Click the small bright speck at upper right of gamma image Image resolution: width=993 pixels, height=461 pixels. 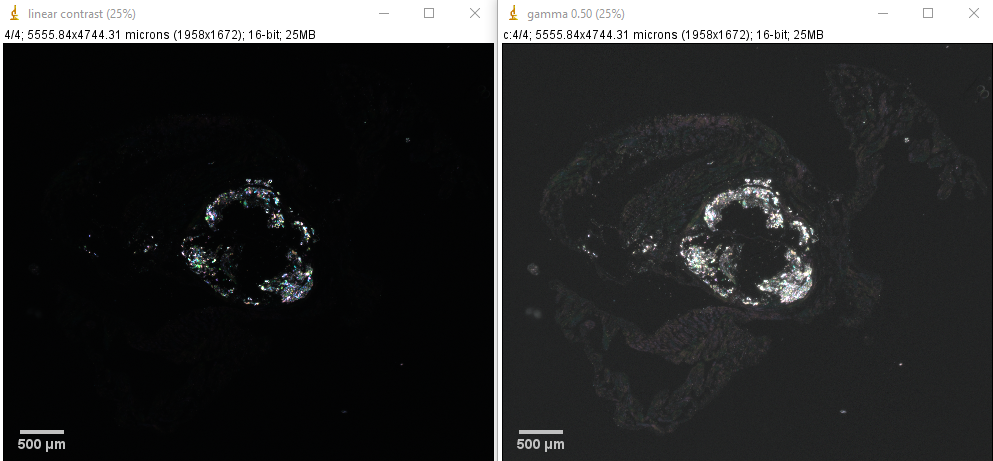point(906,141)
